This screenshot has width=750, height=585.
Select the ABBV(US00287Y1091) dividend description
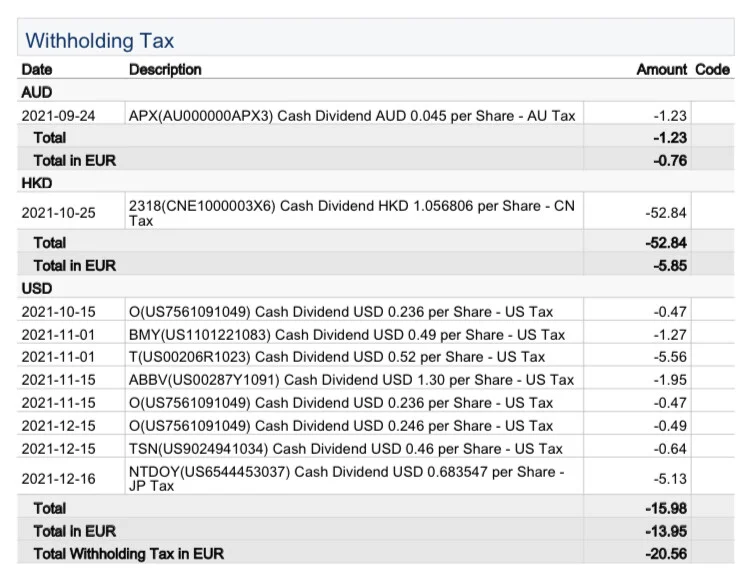(x=351, y=380)
